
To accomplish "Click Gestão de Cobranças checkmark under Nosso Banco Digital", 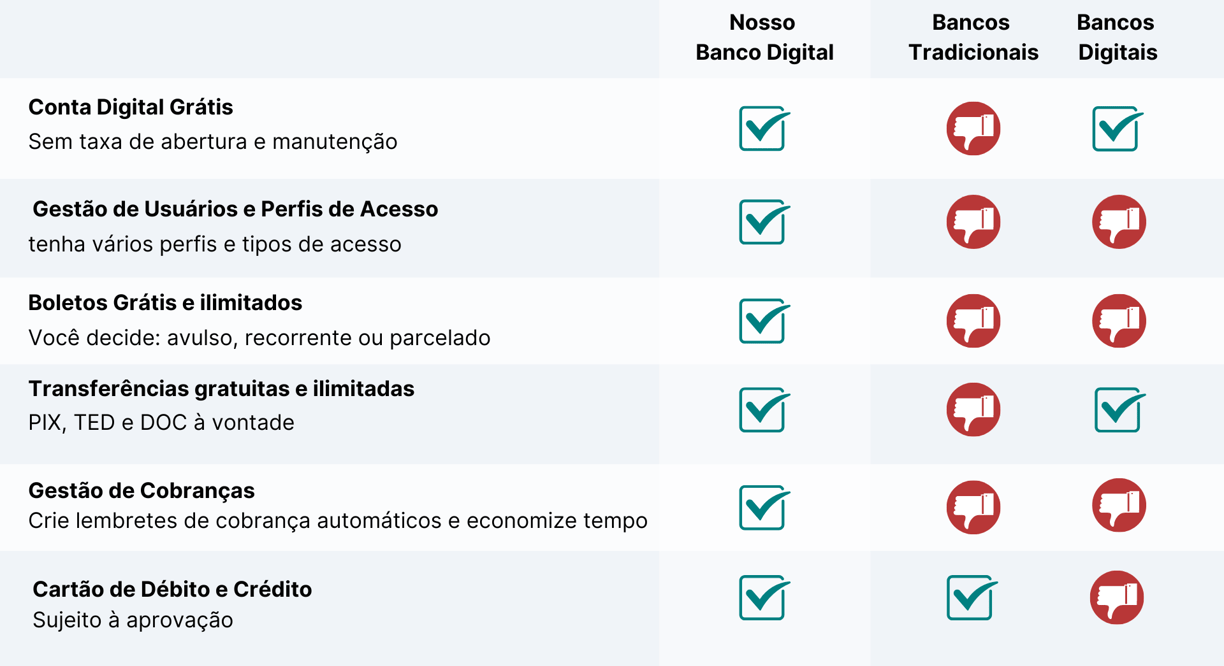I will pos(765,506).
